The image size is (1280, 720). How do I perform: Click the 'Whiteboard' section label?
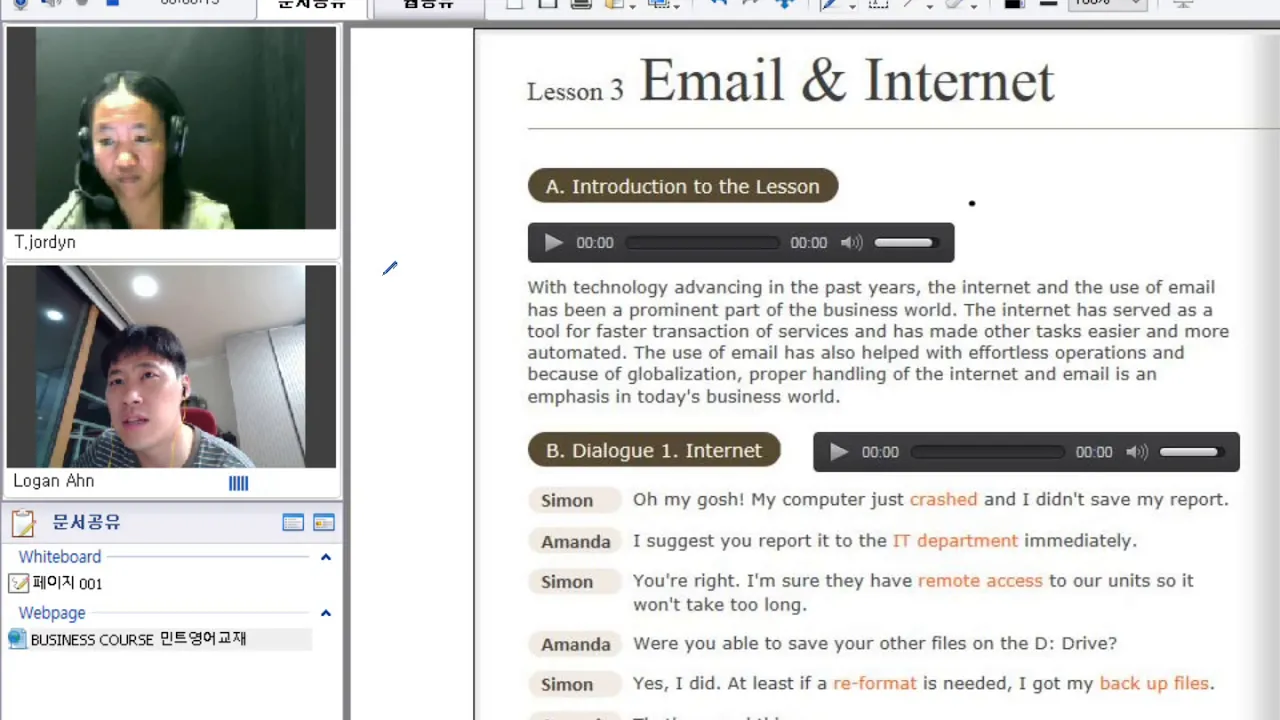[60, 557]
